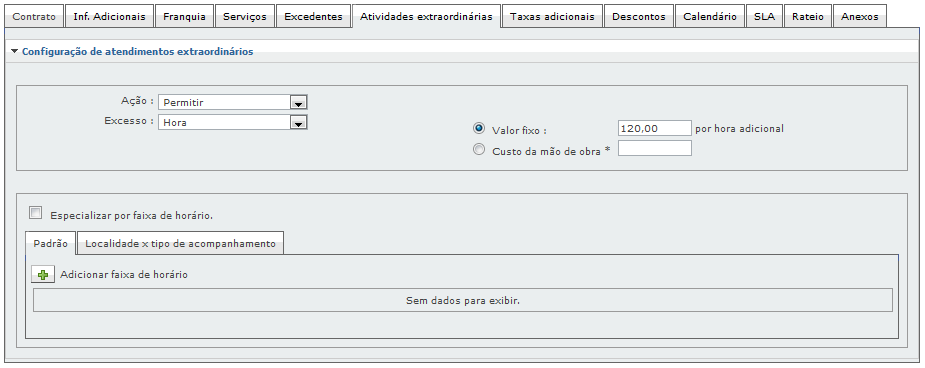Screen dimensions: 925x368
Task: Click the green plus add icon
Action: pos(42,275)
